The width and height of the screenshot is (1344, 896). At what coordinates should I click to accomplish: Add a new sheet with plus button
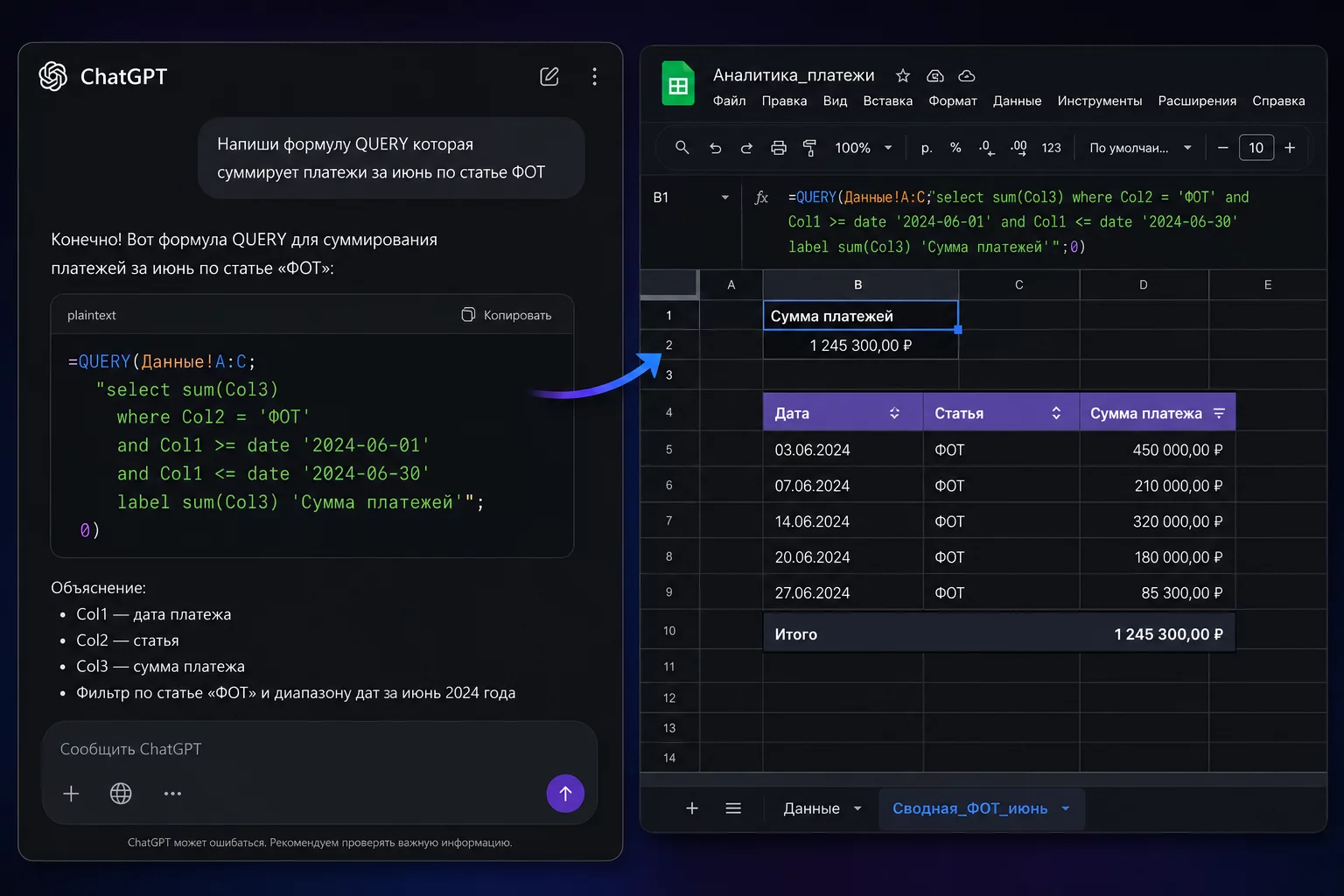tap(692, 808)
